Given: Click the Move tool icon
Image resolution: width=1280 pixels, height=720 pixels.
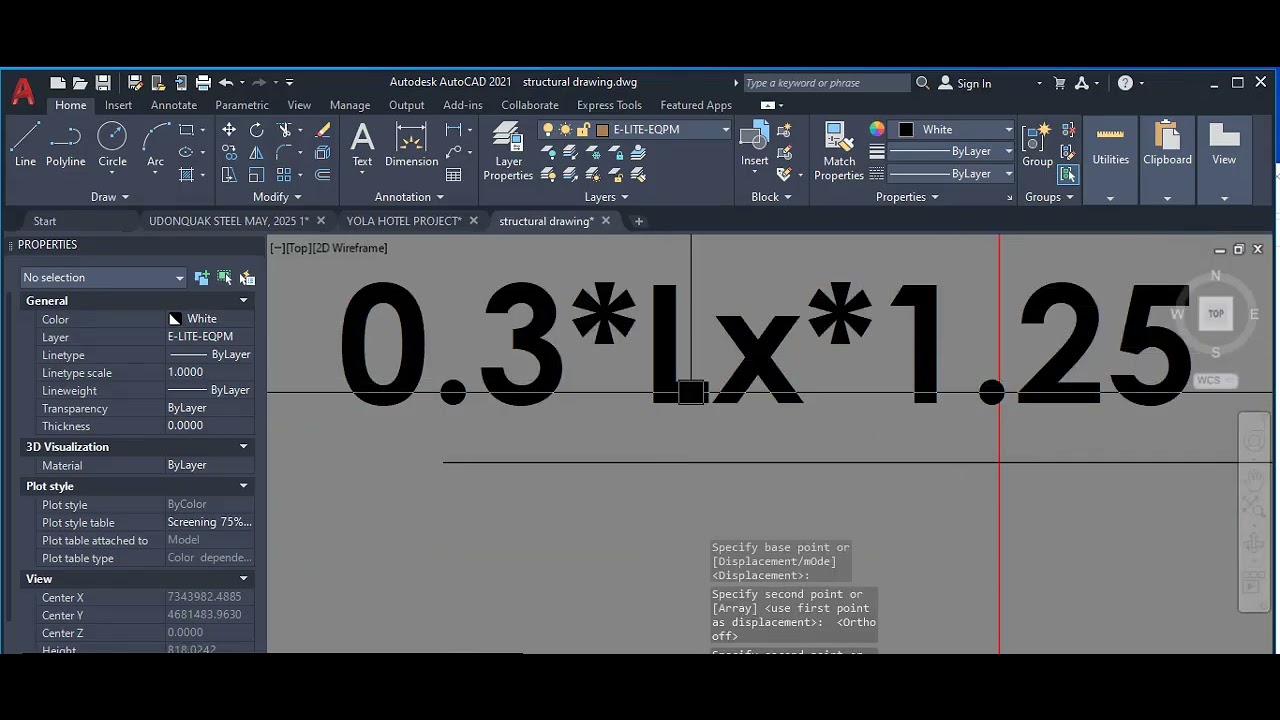Looking at the screenshot, I should click(229, 130).
